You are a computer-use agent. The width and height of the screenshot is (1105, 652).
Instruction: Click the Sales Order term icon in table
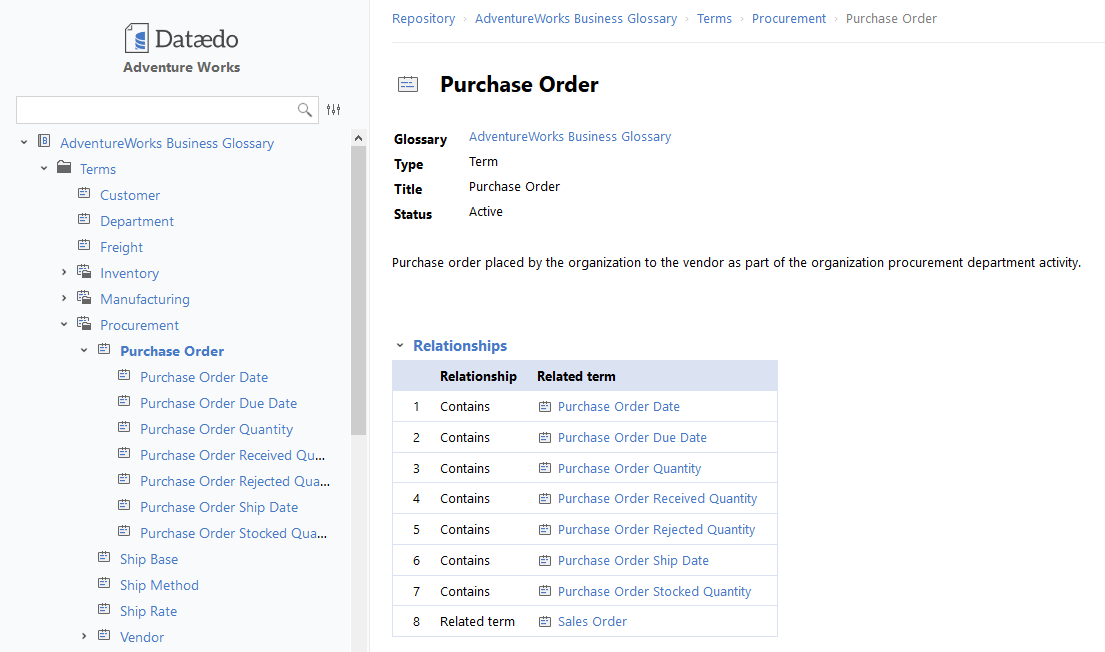[x=545, y=622]
